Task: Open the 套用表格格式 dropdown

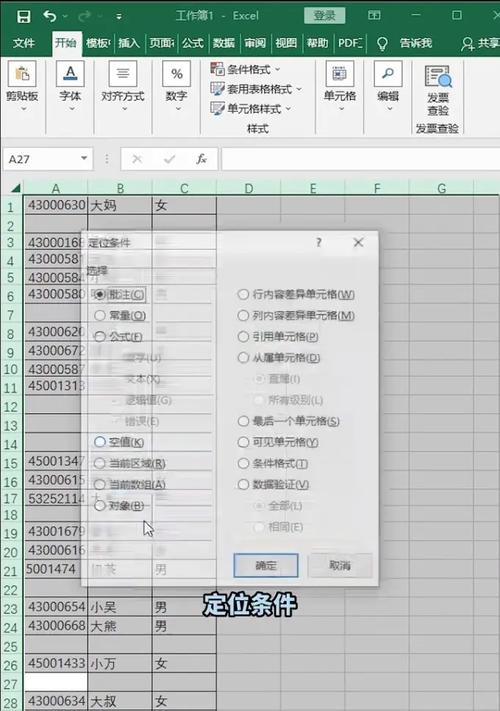Action: pos(256,89)
